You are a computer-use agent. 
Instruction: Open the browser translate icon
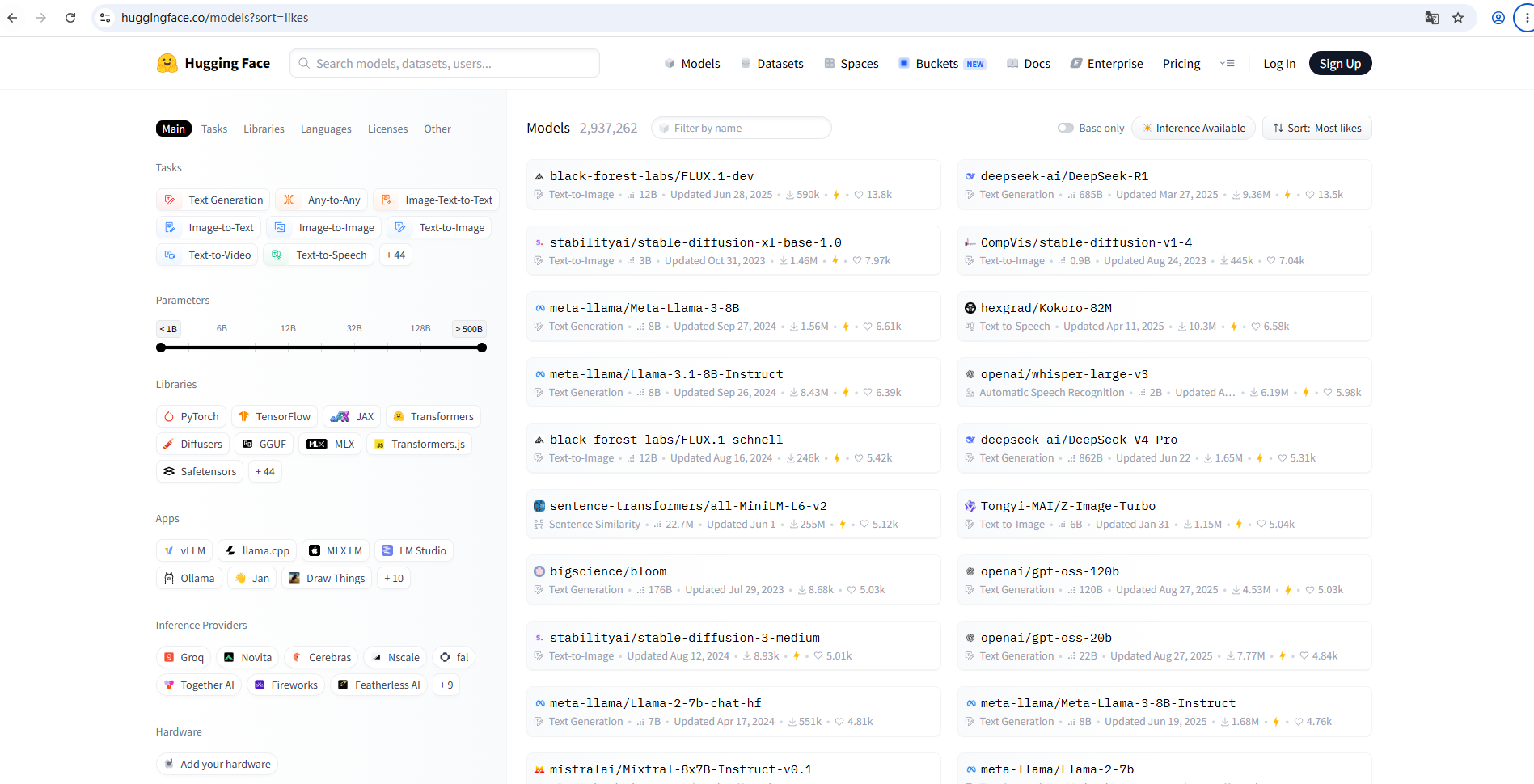(x=1432, y=18)
